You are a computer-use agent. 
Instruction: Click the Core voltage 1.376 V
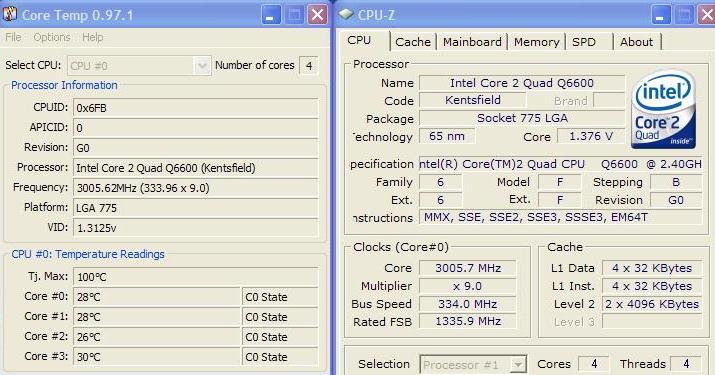591,136
